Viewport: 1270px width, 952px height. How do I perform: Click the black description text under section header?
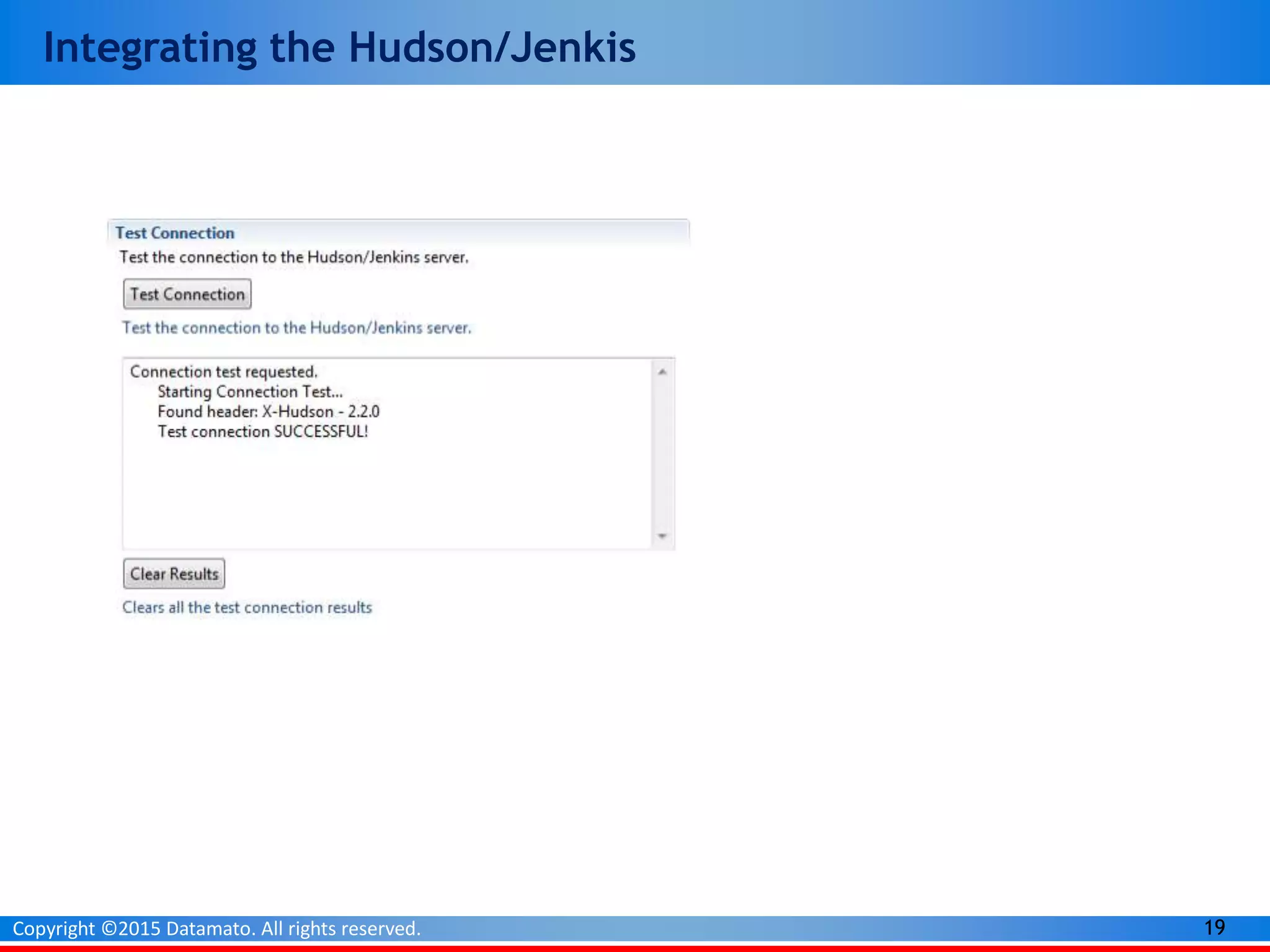pos(294,257)
